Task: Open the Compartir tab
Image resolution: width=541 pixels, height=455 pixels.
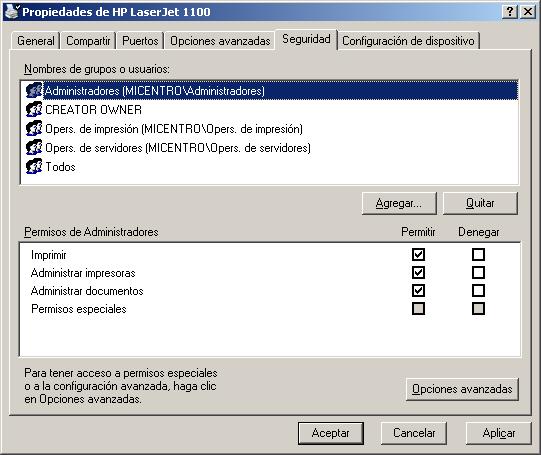Action: point(88,41)
